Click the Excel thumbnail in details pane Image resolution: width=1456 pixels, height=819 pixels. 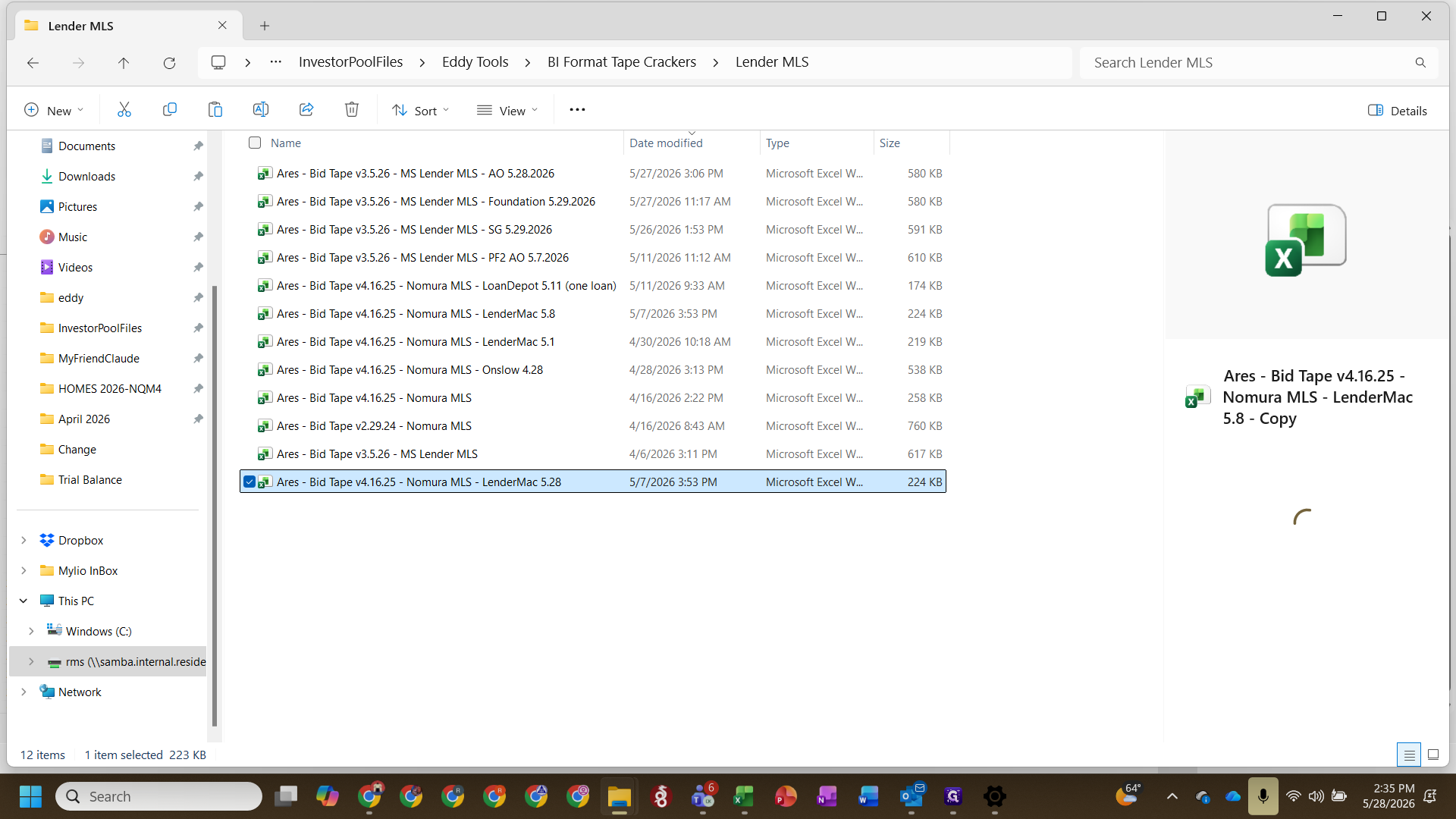(x=1306, y=240)
